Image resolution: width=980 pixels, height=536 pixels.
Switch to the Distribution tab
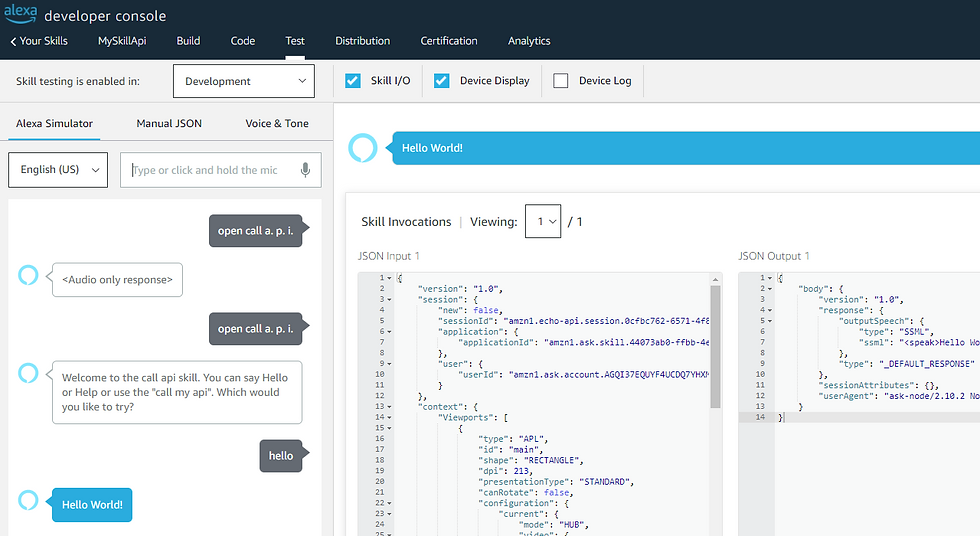click(362, 41)
